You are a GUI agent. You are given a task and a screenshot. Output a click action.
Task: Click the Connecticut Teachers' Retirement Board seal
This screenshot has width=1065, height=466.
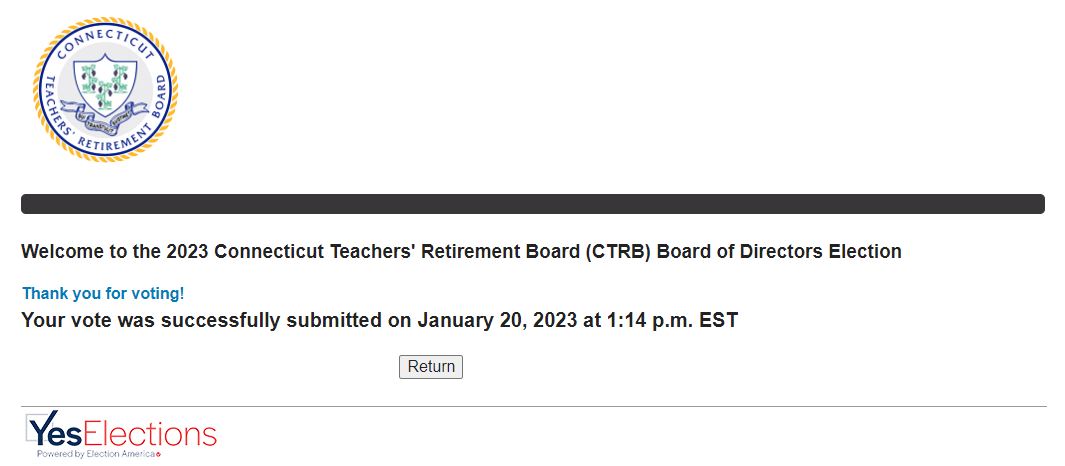(x=105, y=89)
